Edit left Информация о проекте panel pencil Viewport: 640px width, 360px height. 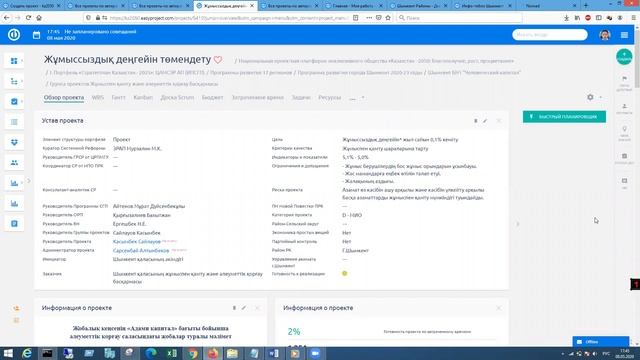click(x=244, y=308)
